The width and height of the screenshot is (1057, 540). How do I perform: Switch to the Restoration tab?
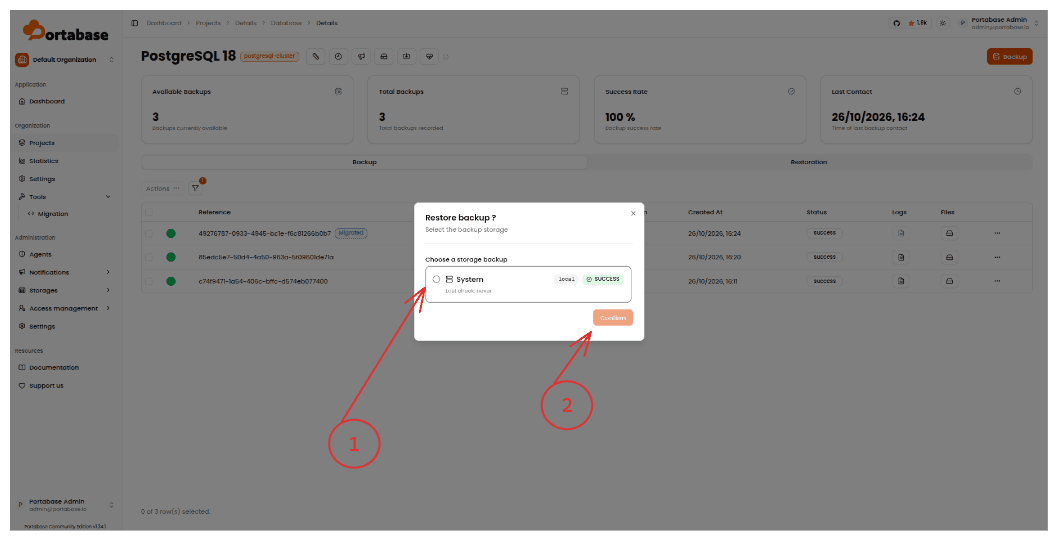click(x=809, y=162)
